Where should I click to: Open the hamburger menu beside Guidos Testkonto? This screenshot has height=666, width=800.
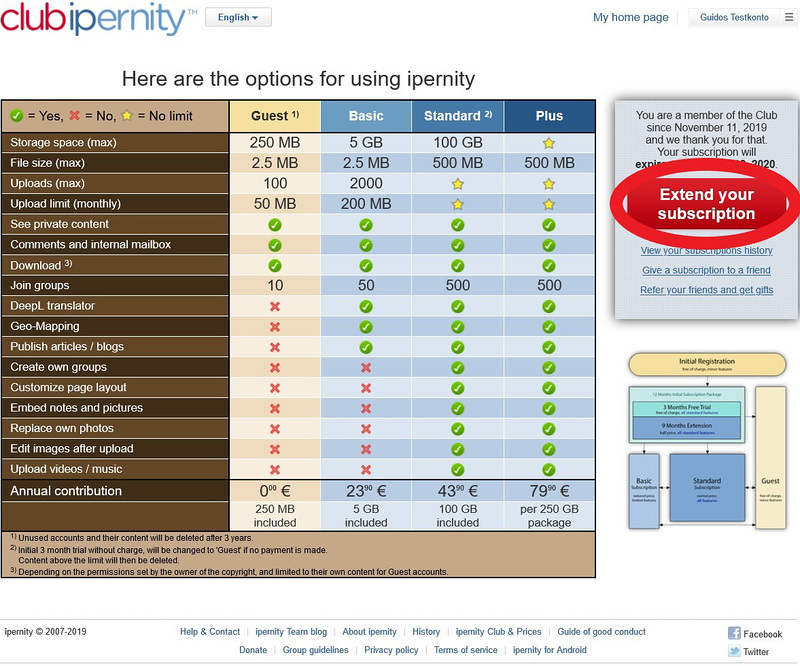pos(789,17)
